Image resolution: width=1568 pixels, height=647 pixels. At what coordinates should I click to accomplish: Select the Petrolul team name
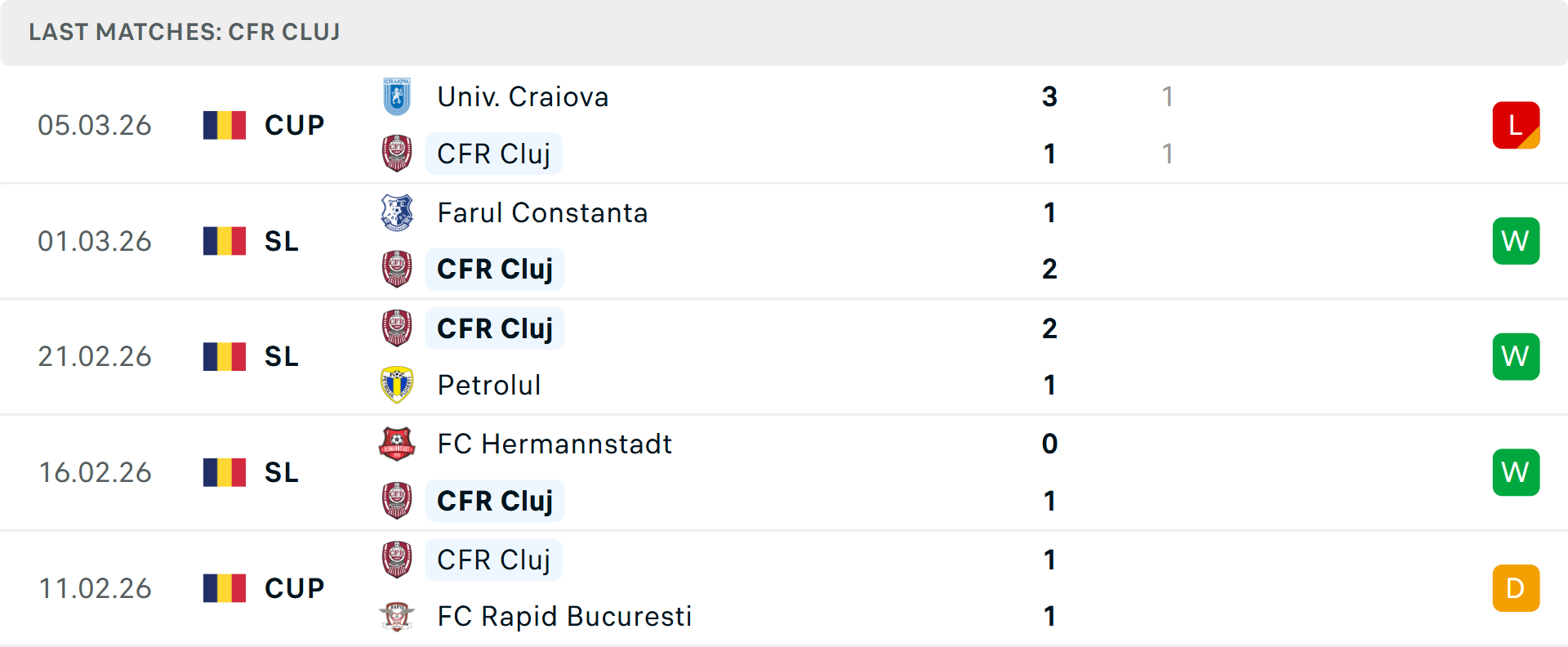[x=489, y=385]
